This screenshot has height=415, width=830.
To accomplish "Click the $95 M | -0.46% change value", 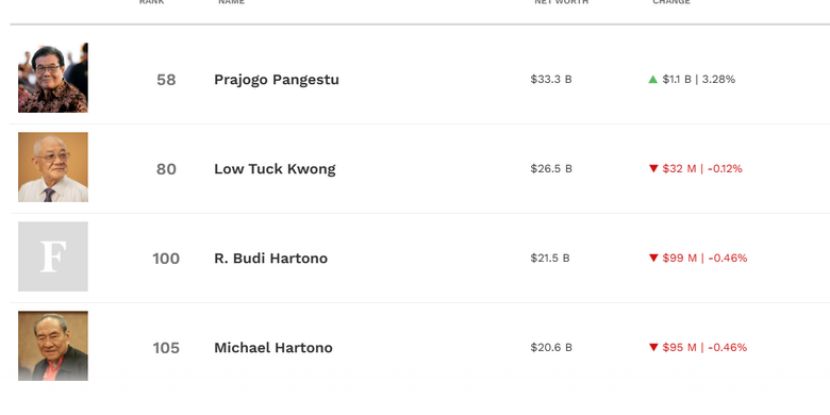I will pyautogui.click(x=704, y=348).
